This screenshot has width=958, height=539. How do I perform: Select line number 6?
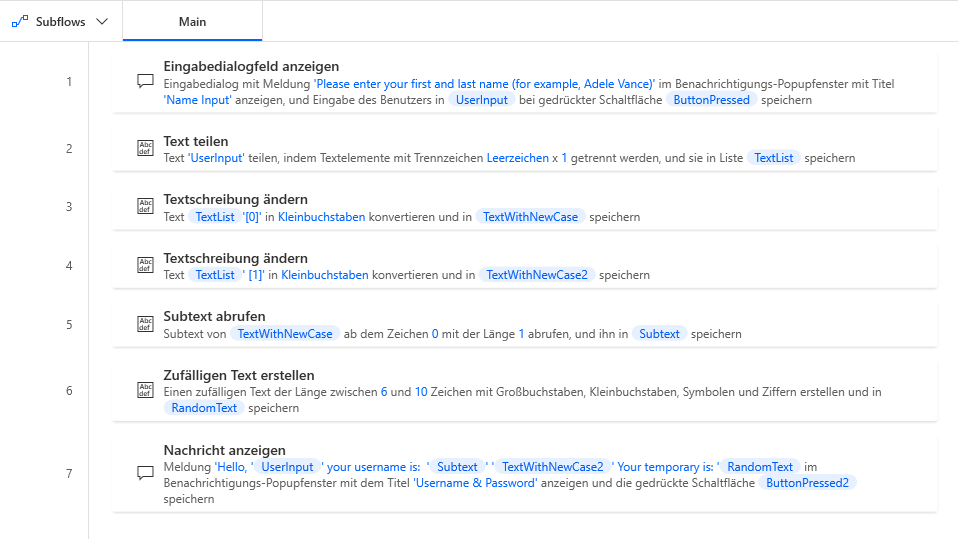69,390
